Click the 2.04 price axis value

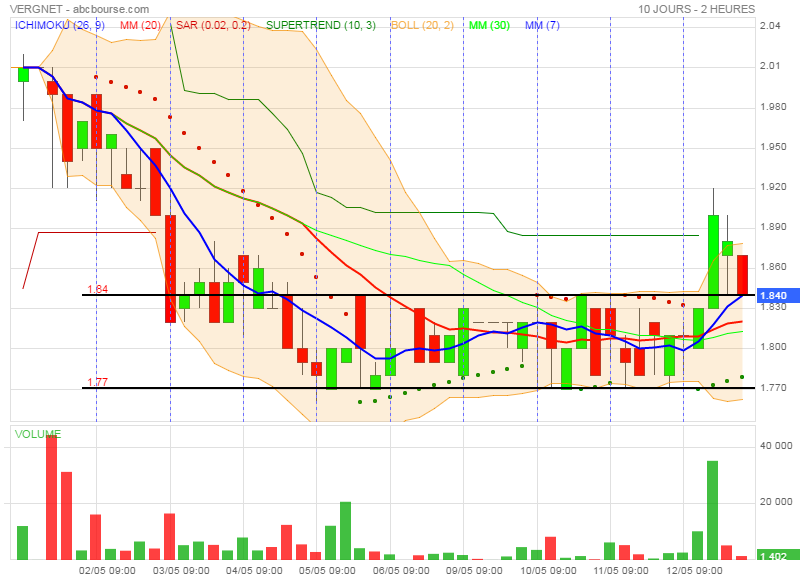[x=770, y=26]
